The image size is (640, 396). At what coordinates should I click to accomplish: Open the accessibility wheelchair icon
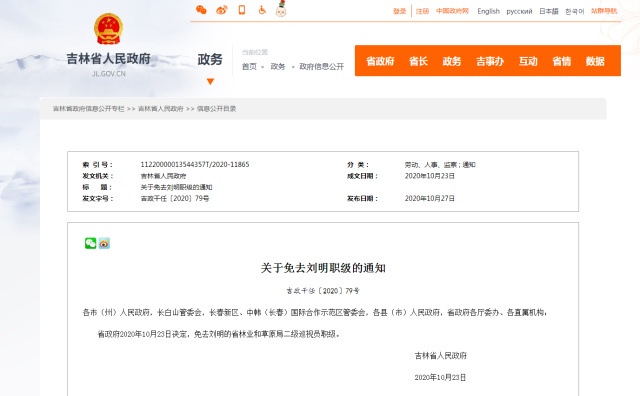(x=262, y=10)
